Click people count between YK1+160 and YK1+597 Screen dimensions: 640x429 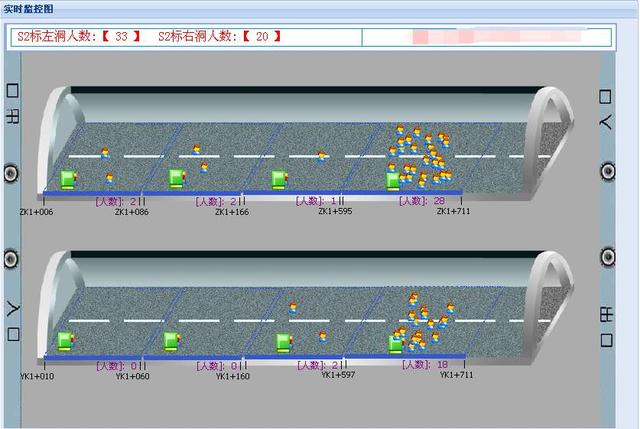pyautogui.click(x=318, y=365)
